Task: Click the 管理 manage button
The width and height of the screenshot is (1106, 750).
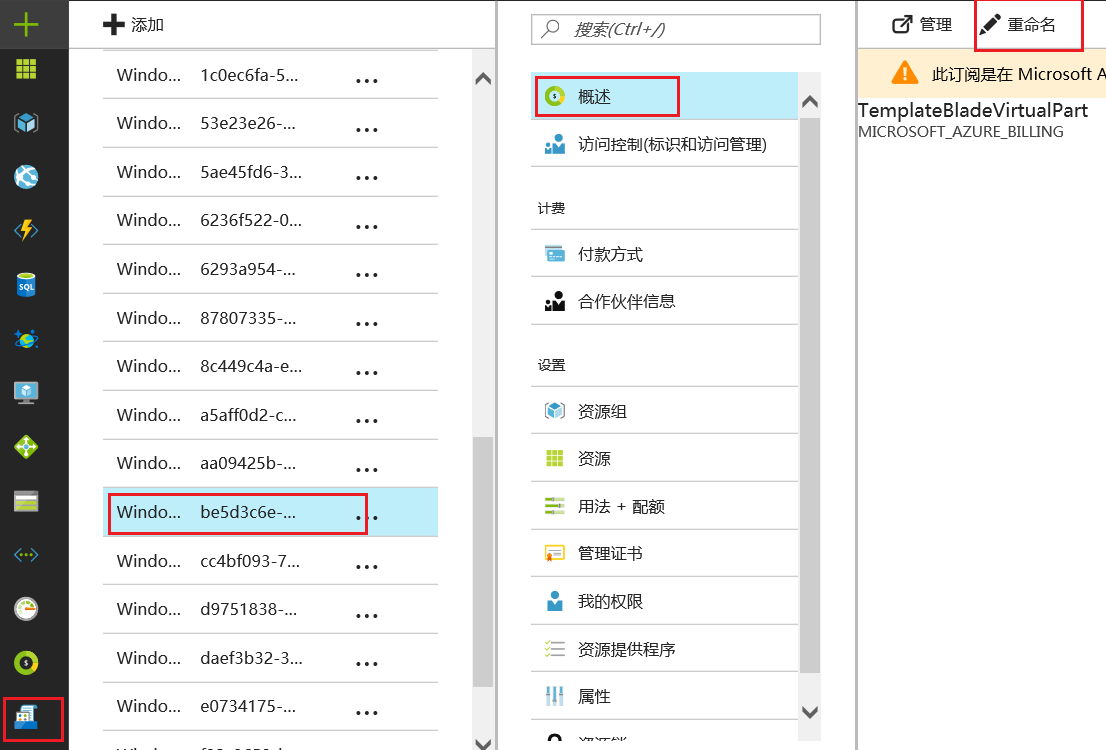Action: click(x=923, y=25)
